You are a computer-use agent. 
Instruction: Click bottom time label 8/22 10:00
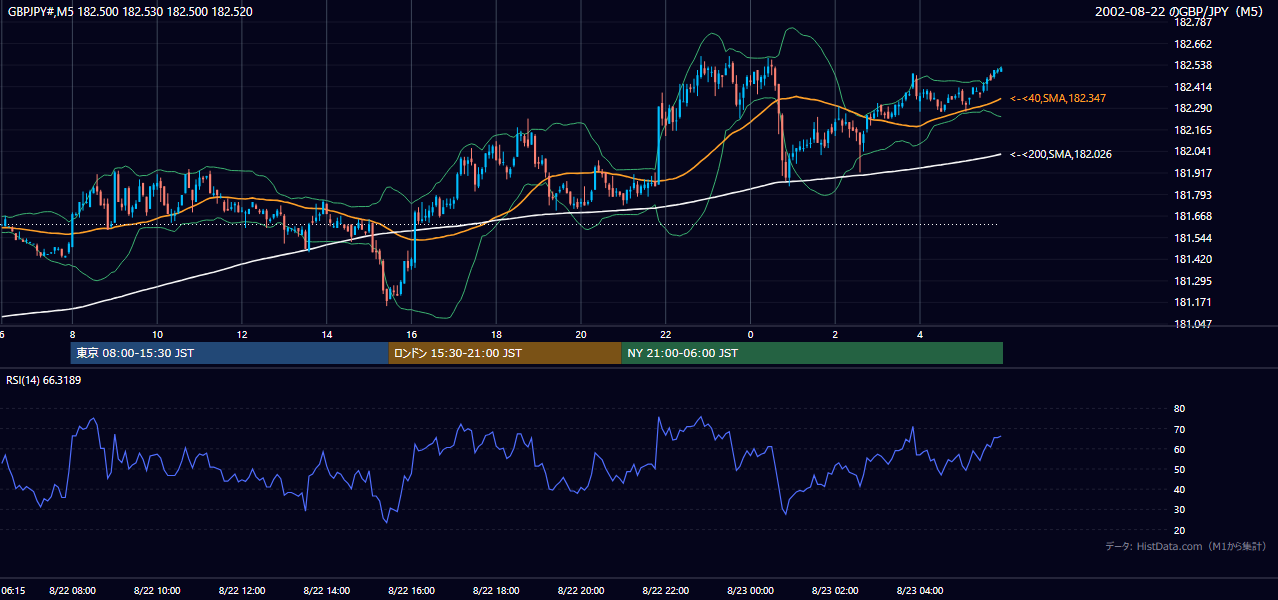(x=157, y=591)
